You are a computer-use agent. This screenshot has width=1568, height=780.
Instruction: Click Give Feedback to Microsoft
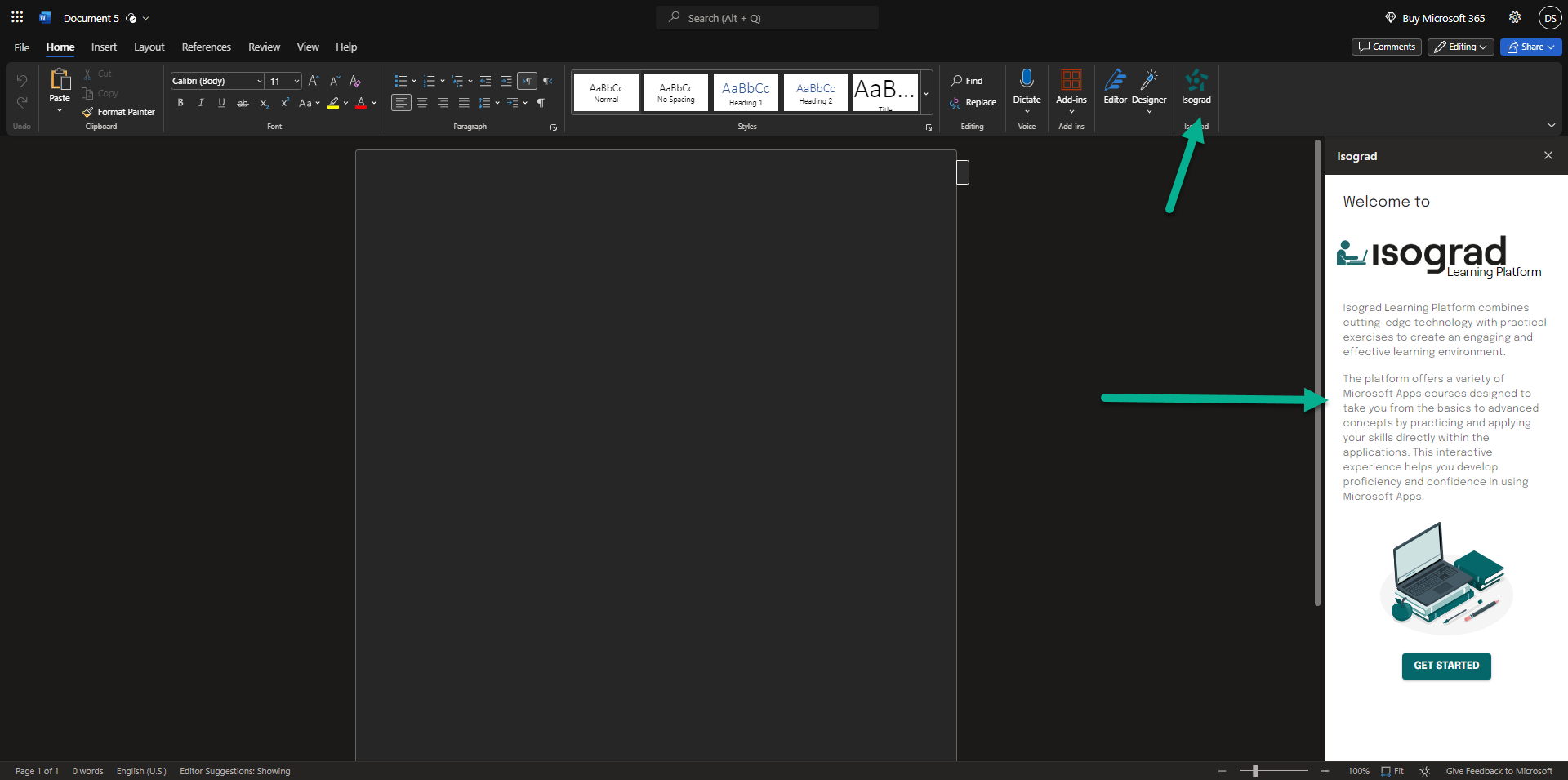[1499, 771]
